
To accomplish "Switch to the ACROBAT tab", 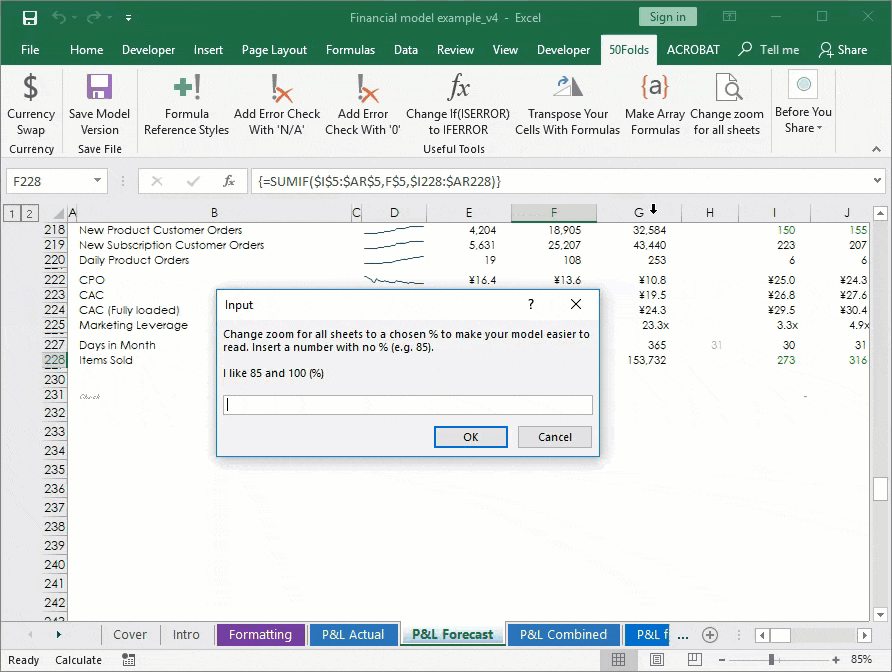I will [x=693, y=50].
